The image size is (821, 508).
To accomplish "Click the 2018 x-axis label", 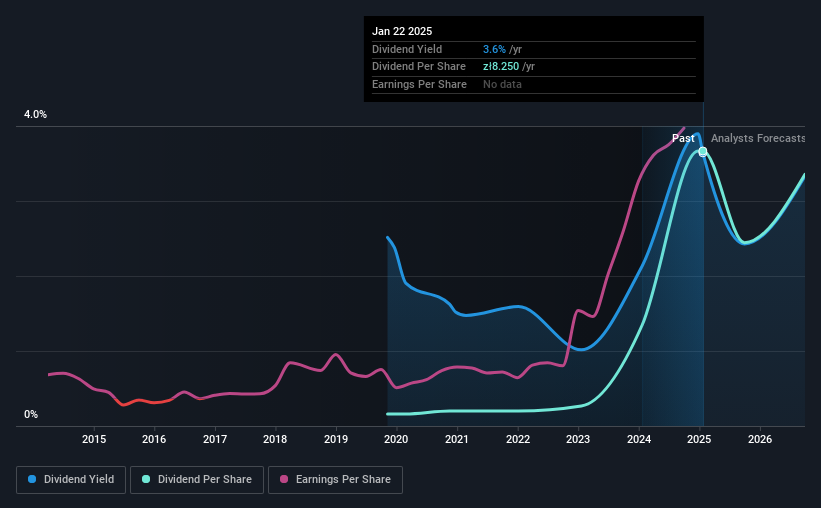I will [275, 439].
